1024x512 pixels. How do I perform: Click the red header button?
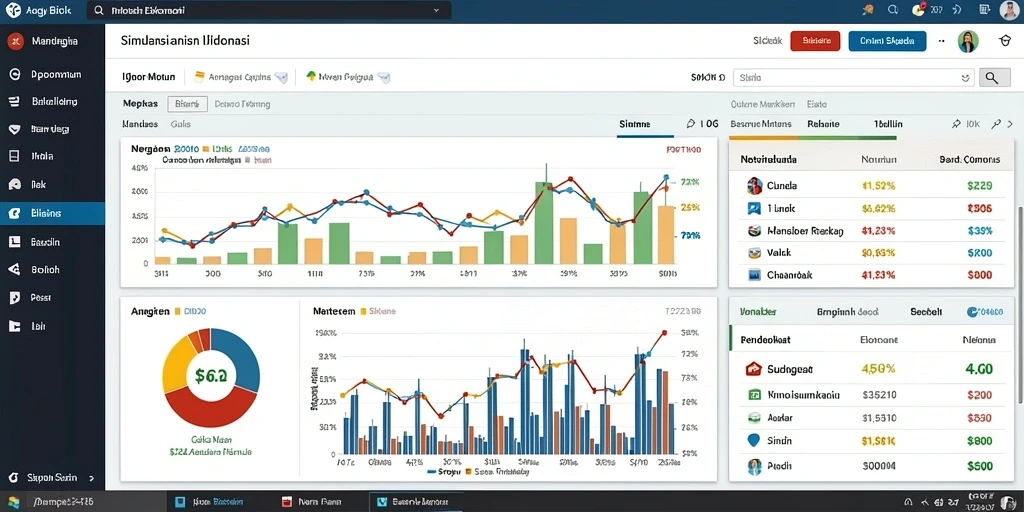(x=815, y=41)
